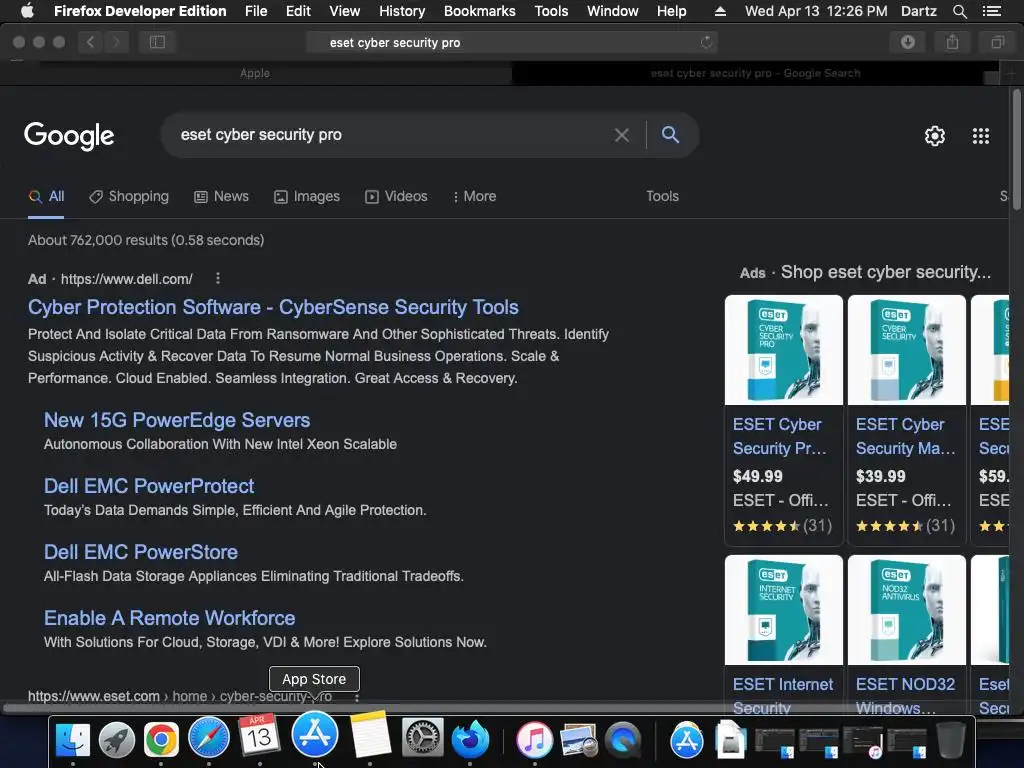
Task: Click the browser forward arrow
Action: 116,42
